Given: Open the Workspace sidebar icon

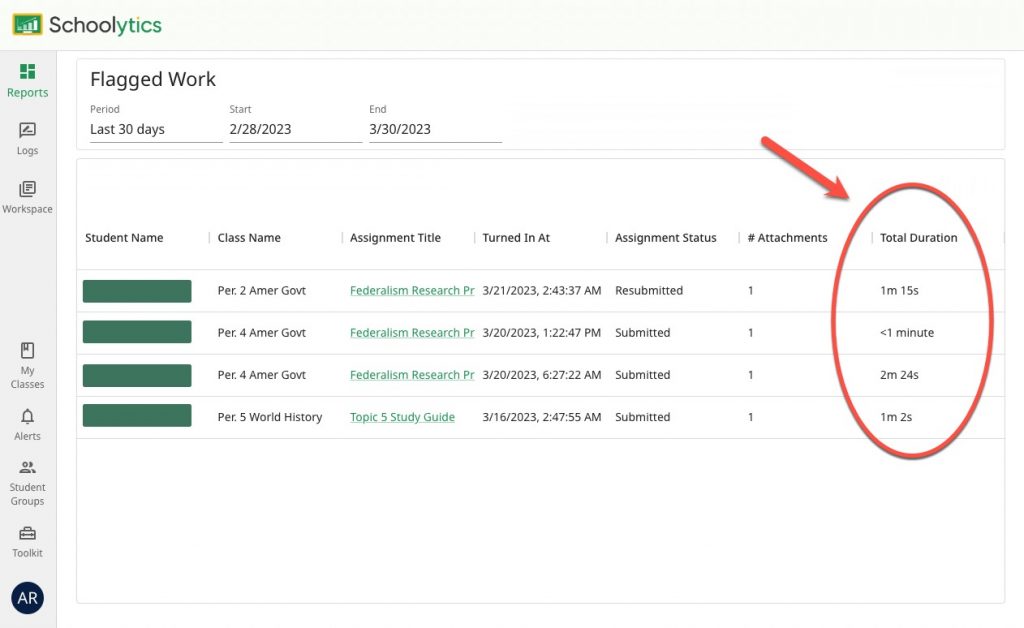Looking at the screenshot, I should click(x=27, y=189).
